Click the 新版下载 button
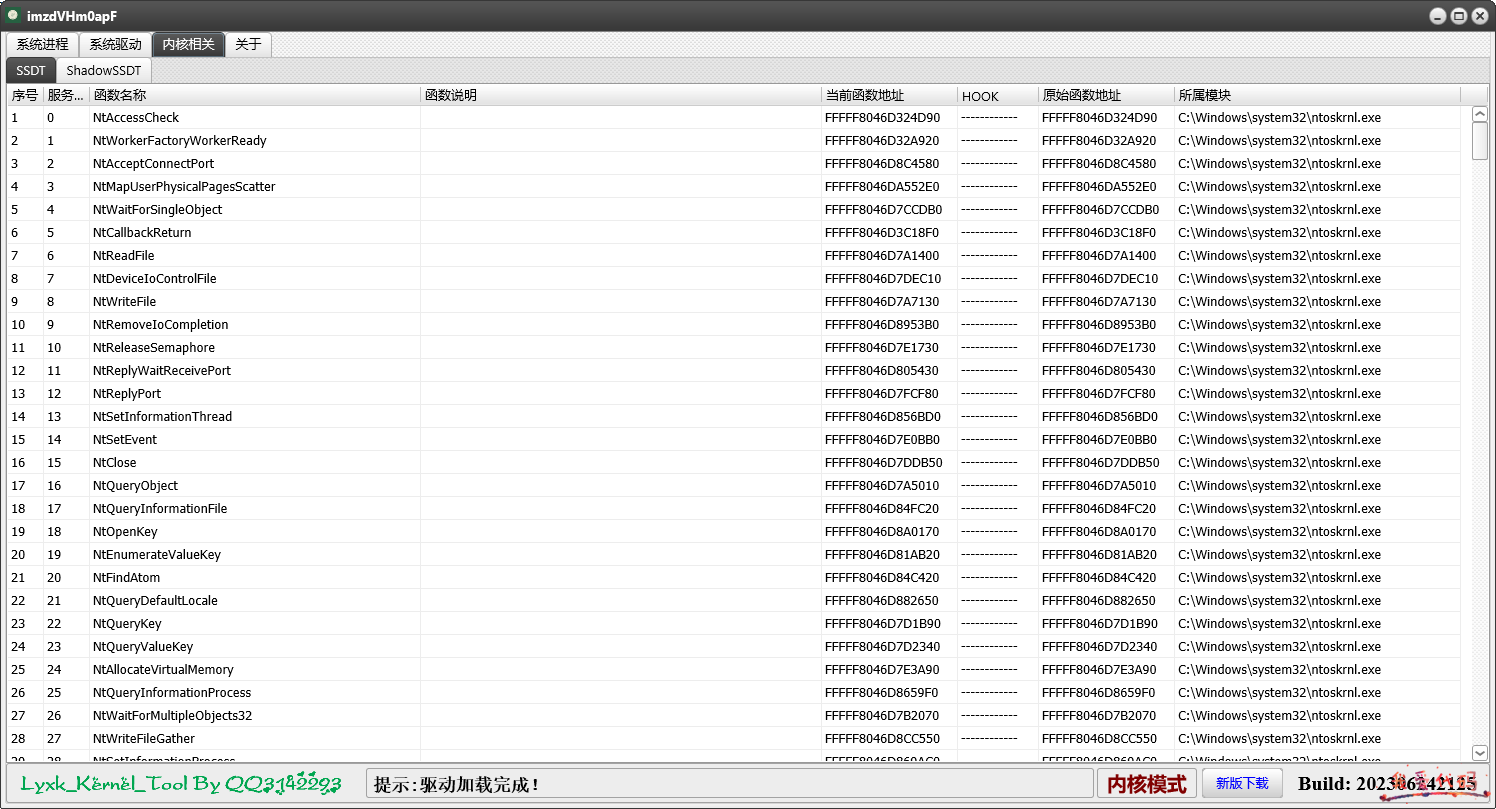Viewport: 1496px width, 809px height. (1242, 783)
